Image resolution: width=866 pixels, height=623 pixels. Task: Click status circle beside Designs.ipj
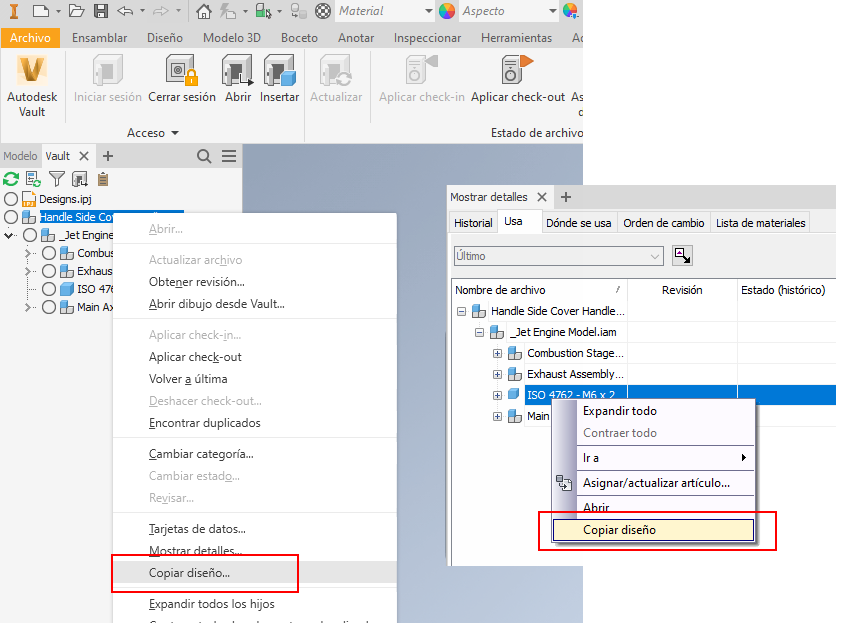click(x=10, y=199)
